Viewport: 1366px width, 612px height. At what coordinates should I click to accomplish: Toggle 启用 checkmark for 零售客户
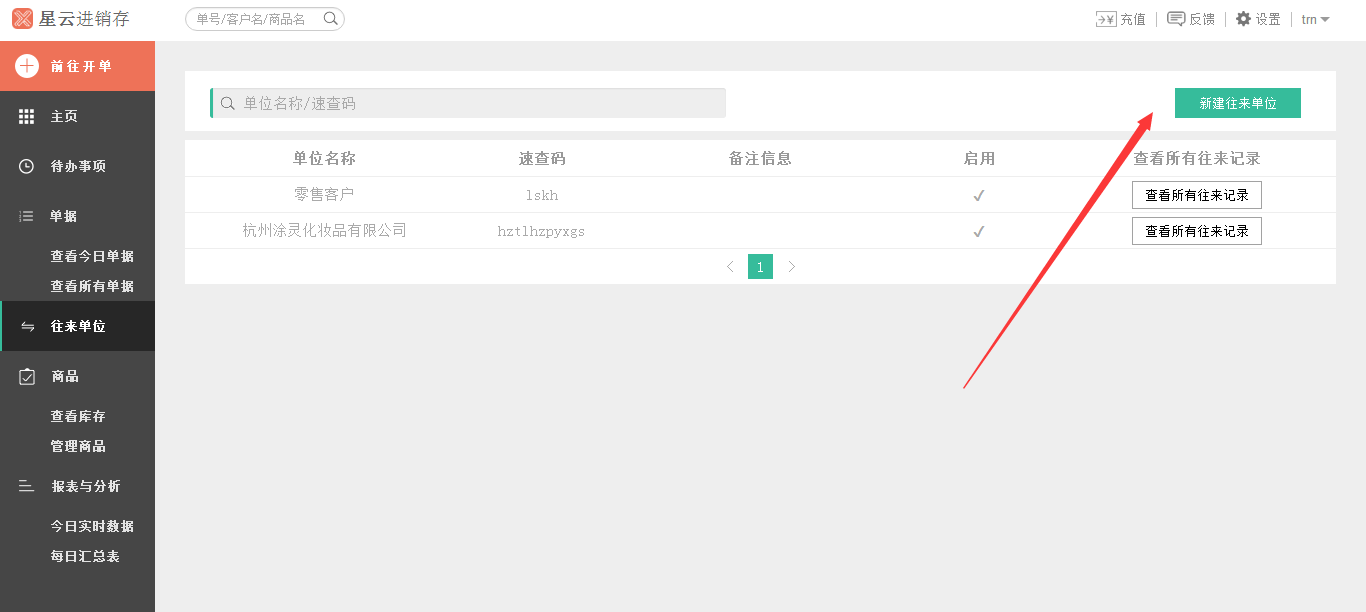979,195
